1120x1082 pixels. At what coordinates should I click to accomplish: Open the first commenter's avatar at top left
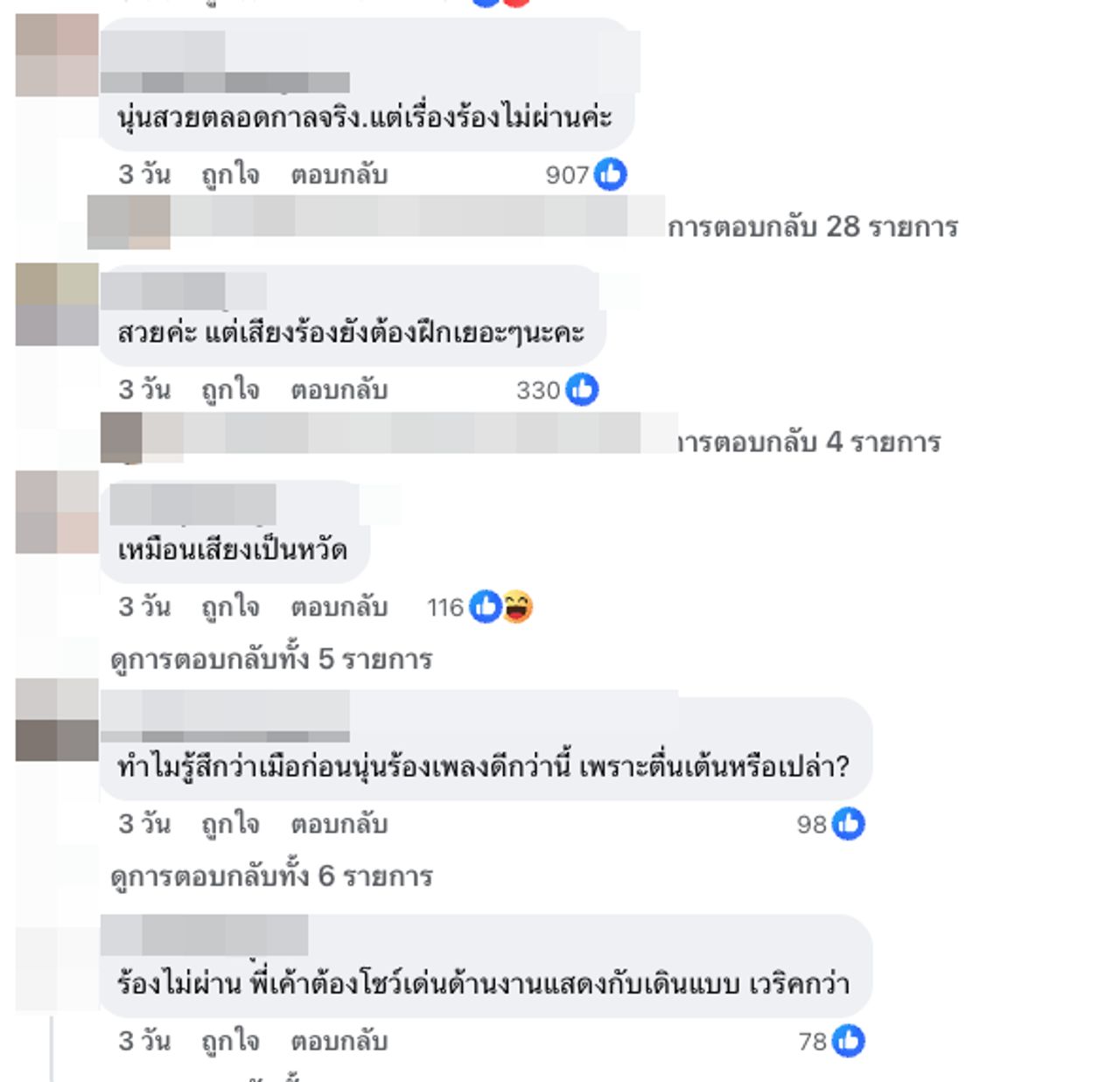tap(57, 54)
